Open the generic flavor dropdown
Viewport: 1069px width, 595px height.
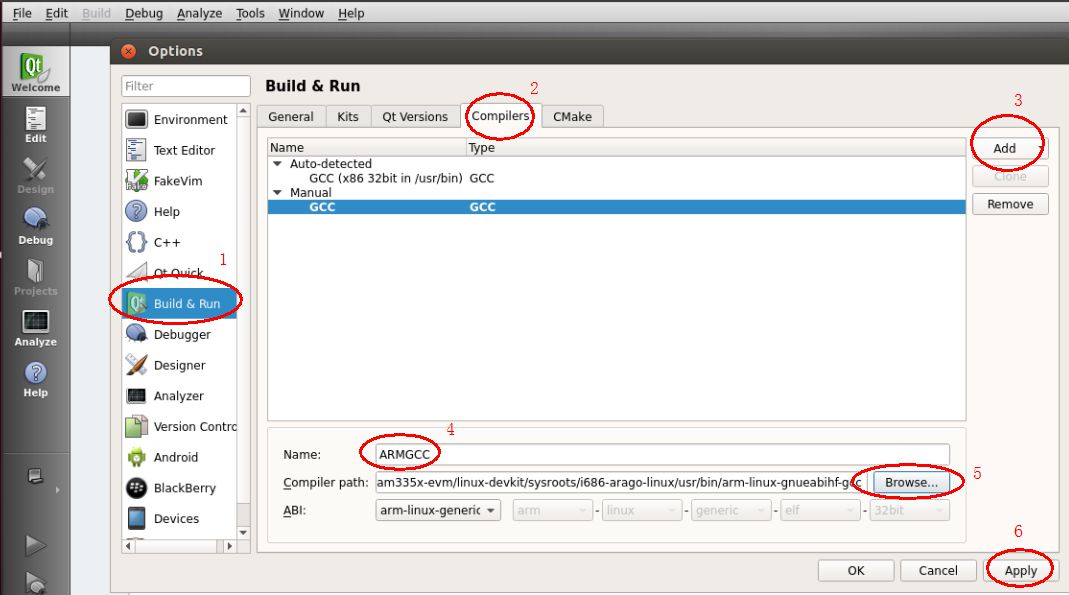(x=731, y=510)
